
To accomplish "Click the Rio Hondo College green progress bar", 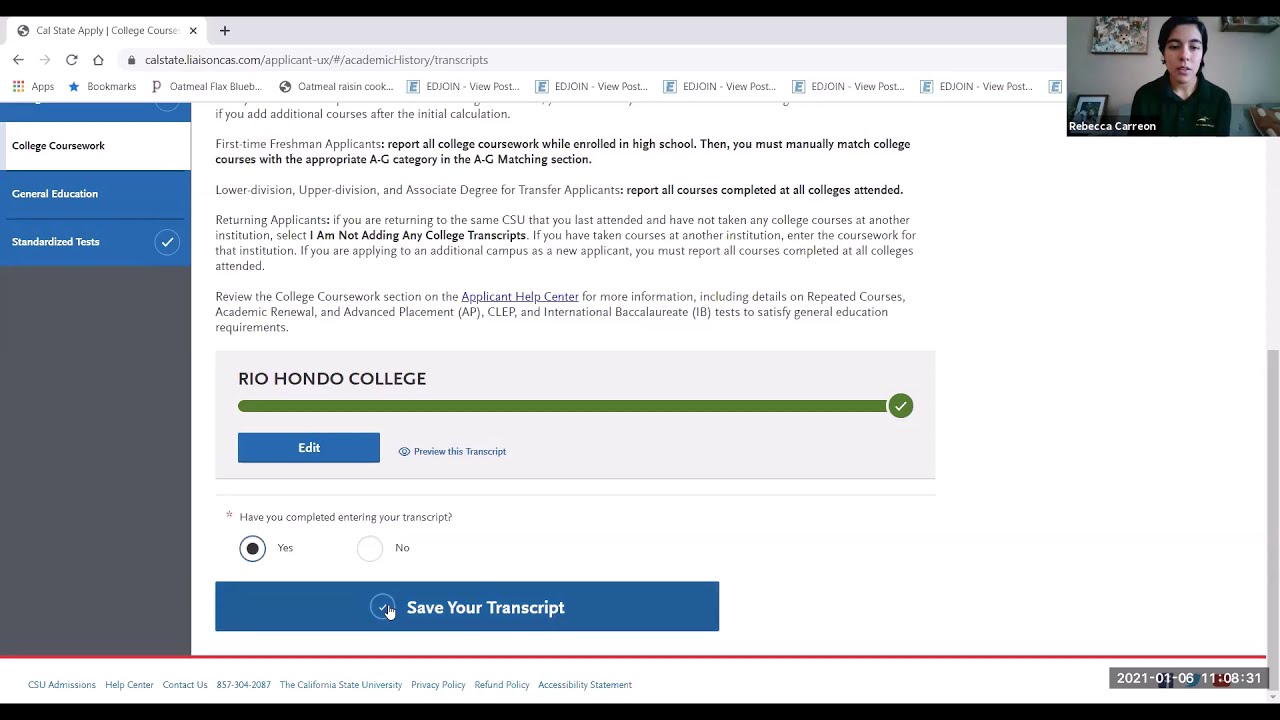I will [x=562, y=406].
